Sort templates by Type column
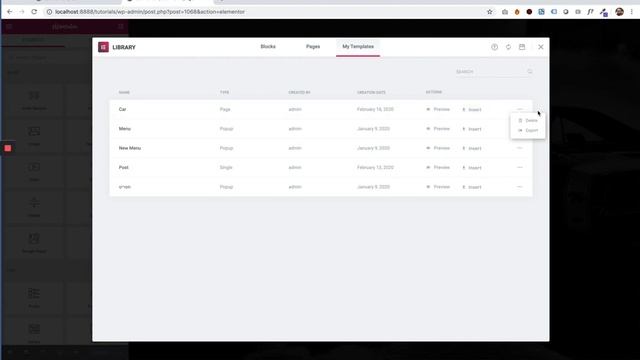 point(224,92)
